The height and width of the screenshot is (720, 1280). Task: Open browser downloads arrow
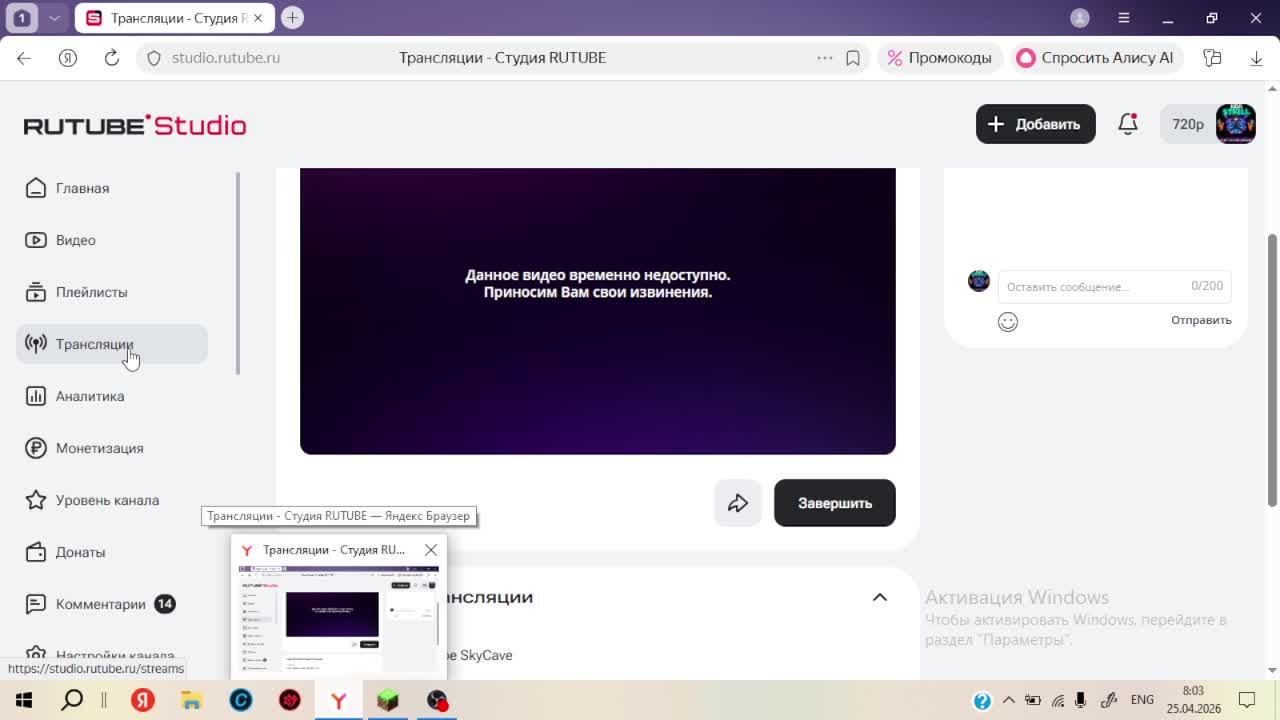click(x=1256, y=58)
